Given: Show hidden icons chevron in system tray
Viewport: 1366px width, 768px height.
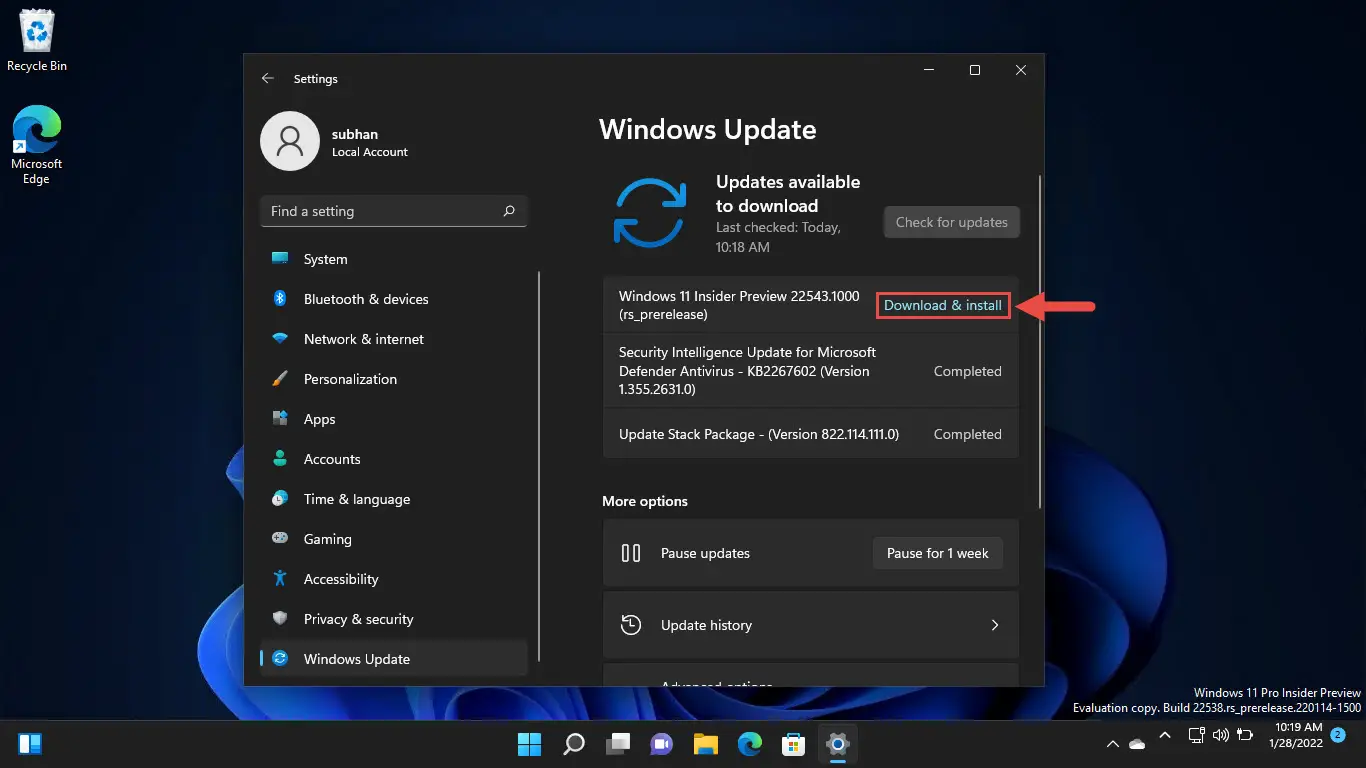Looking at the screenshot, I should point(1112,744).
